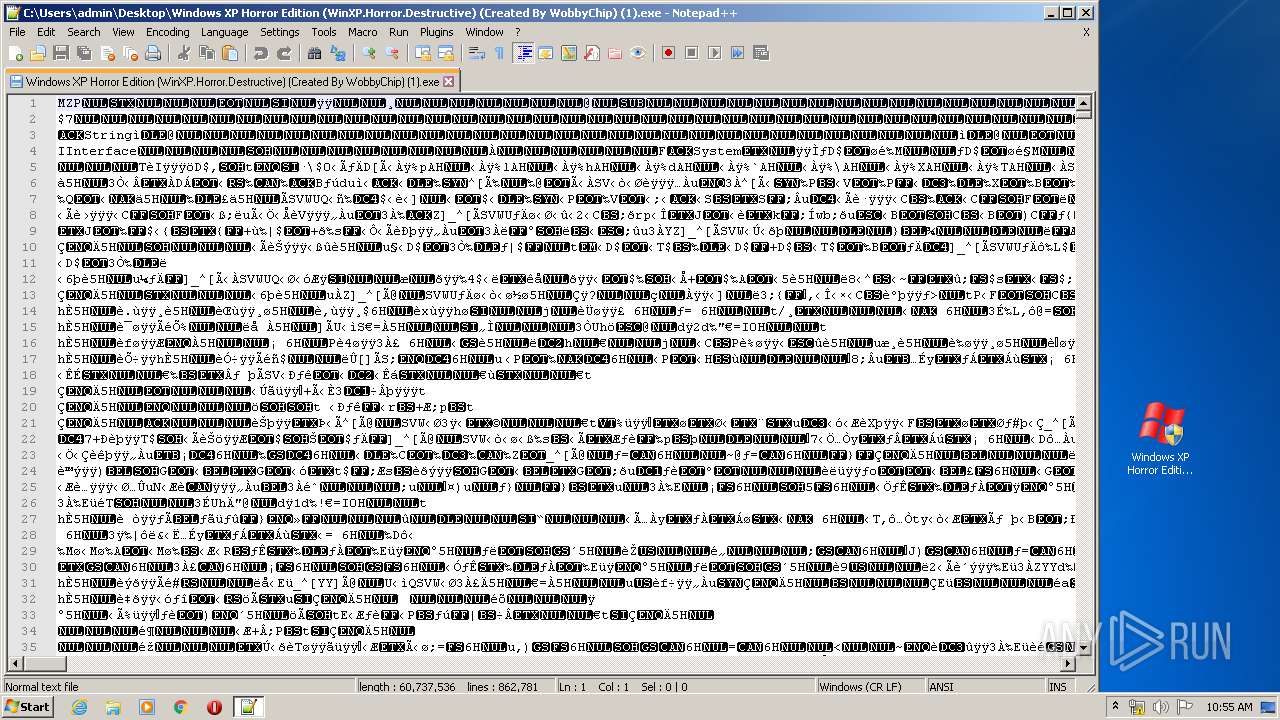Select Windows XP Horror Edition desktop icon
Image resolution: width=1280 pixels, height=720 pixels.
point(1160,438)
